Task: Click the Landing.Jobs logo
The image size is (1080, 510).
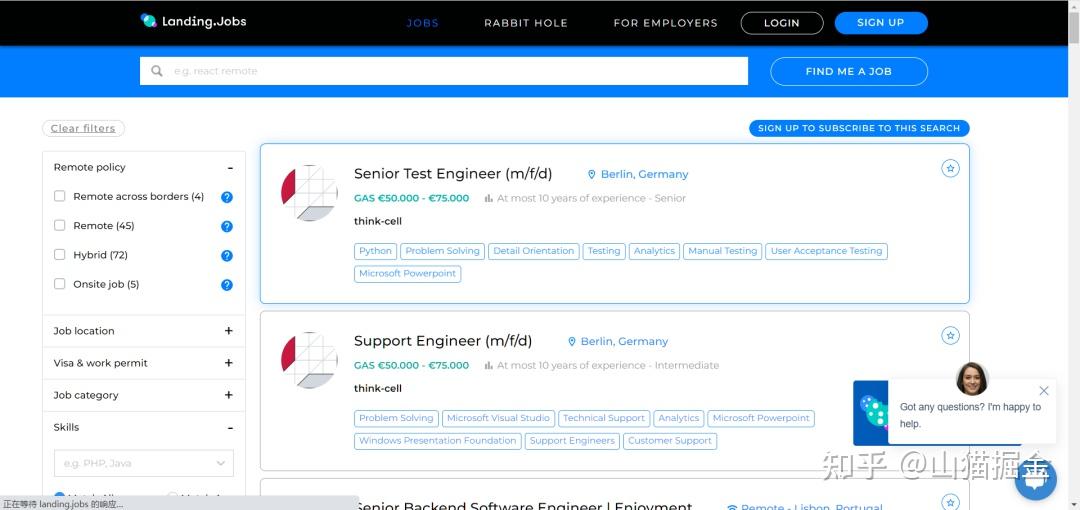Action: tap(193, 21)
